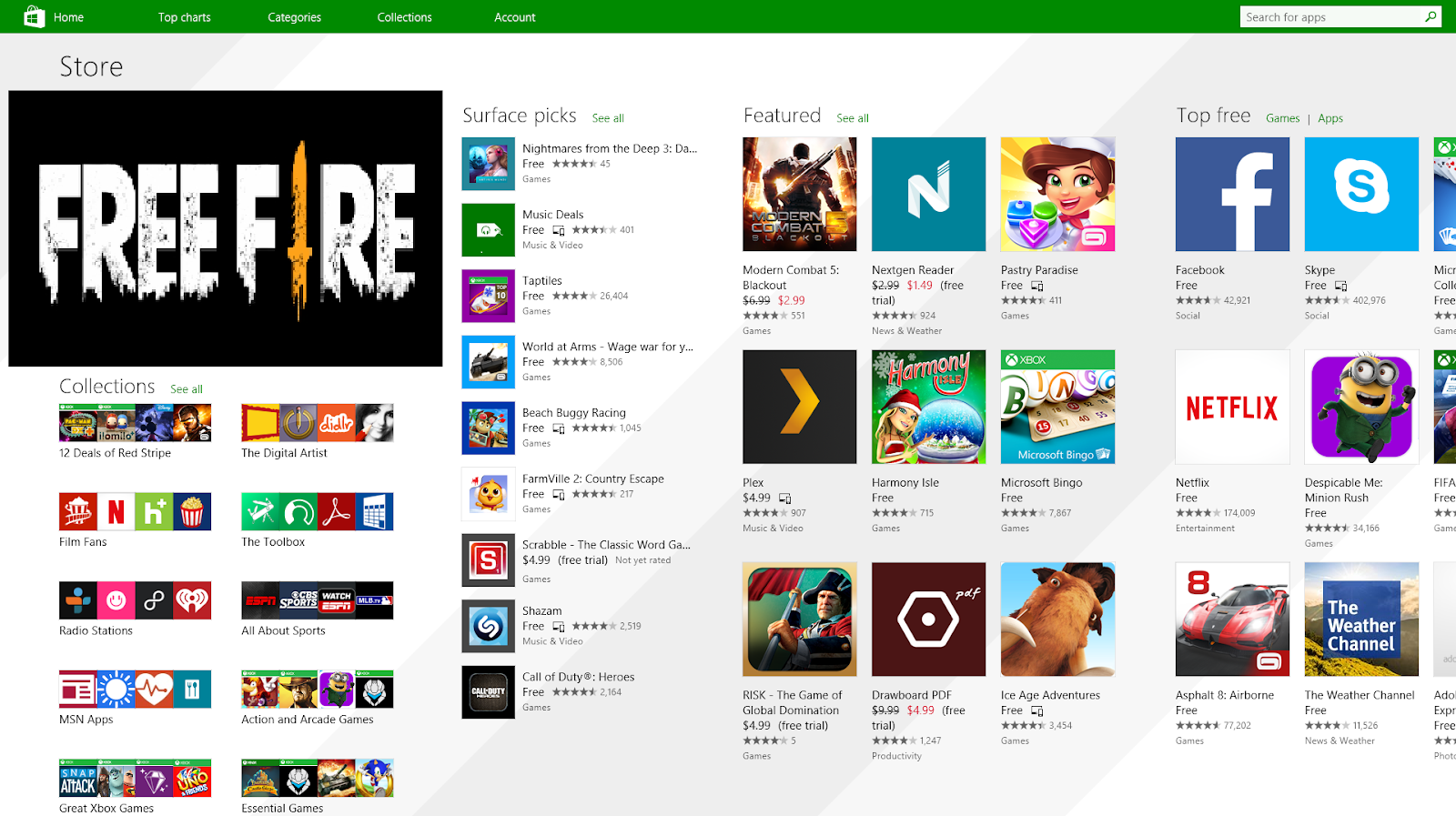Open the Collections menu item
1456x816 pixels.
click(405, 17)
